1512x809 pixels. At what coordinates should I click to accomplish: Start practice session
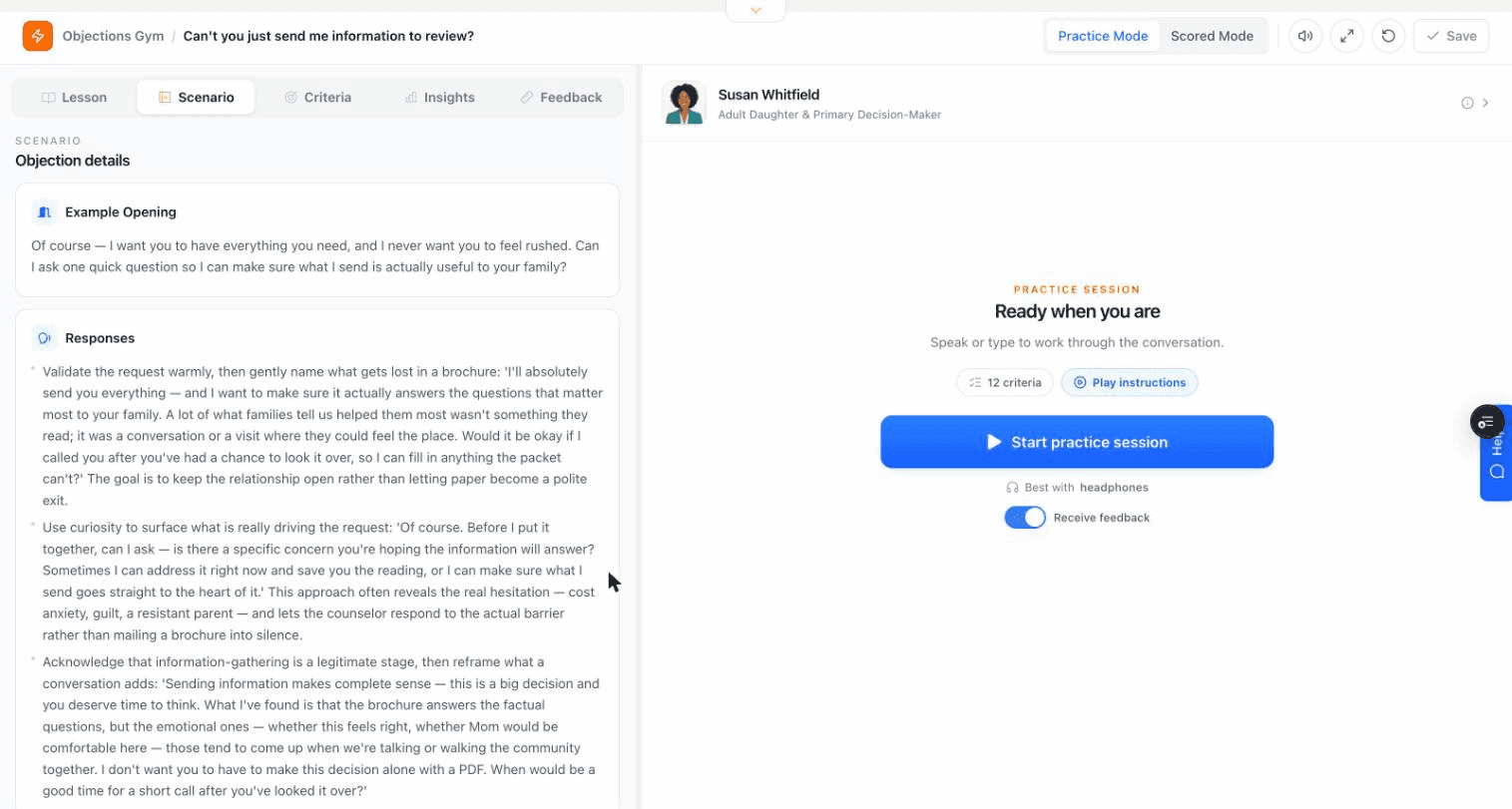pos(1077,442)
